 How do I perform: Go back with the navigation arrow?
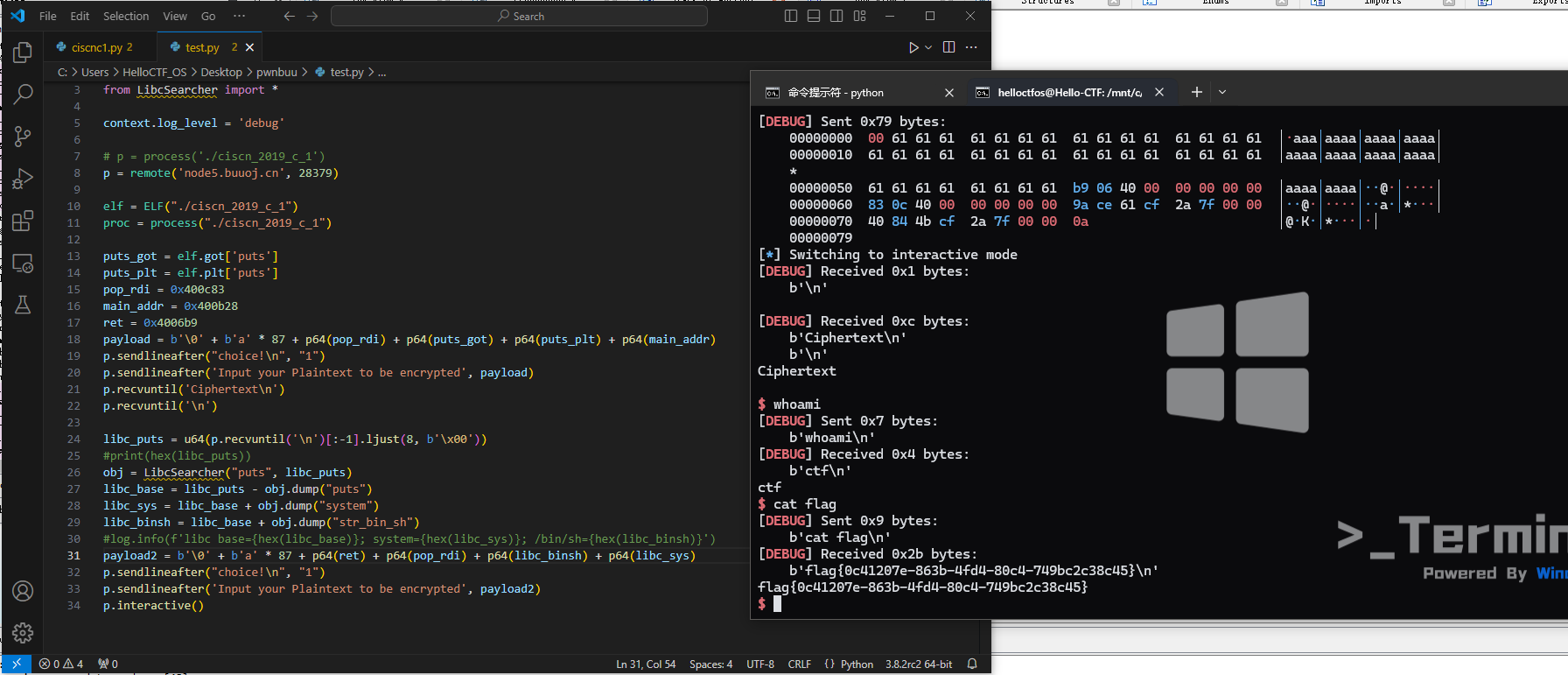coord(290,16)
